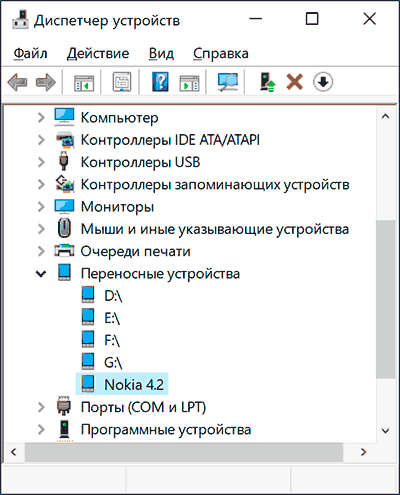Select the E:\ portable device
Screen dimensions: 400x495
coord(112,318)
